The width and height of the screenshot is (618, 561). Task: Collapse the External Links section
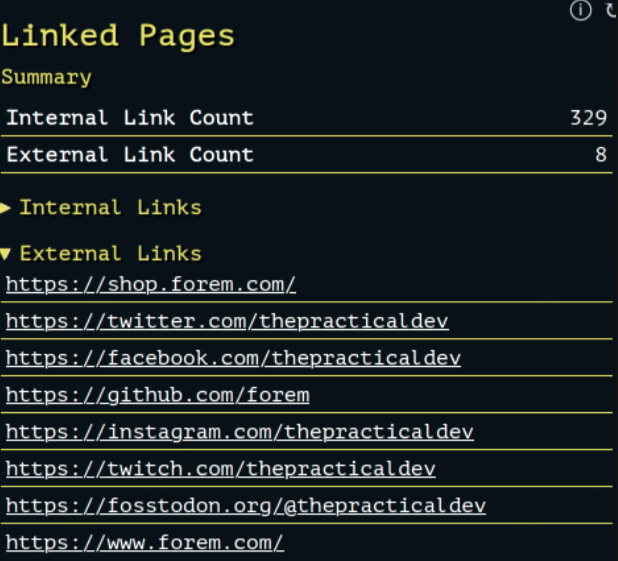(101, 253)
